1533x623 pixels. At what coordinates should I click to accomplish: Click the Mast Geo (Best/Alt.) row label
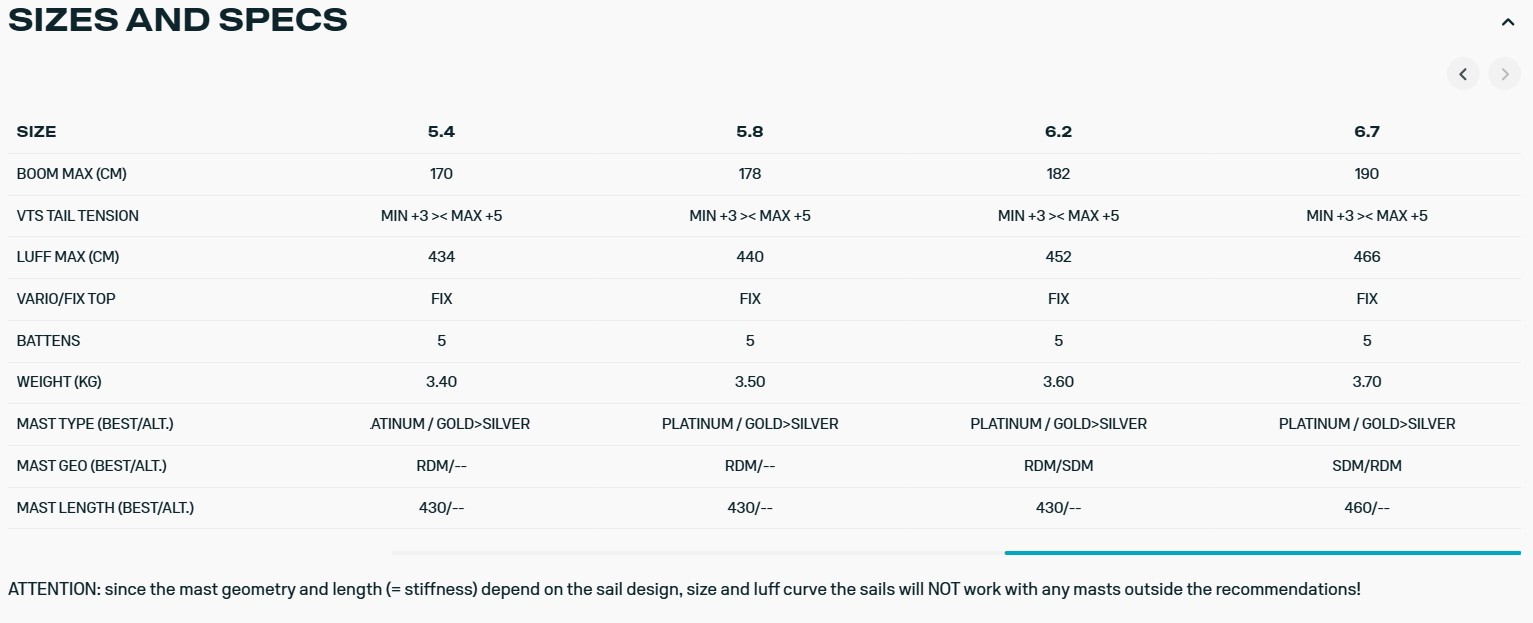pos(92,466)
